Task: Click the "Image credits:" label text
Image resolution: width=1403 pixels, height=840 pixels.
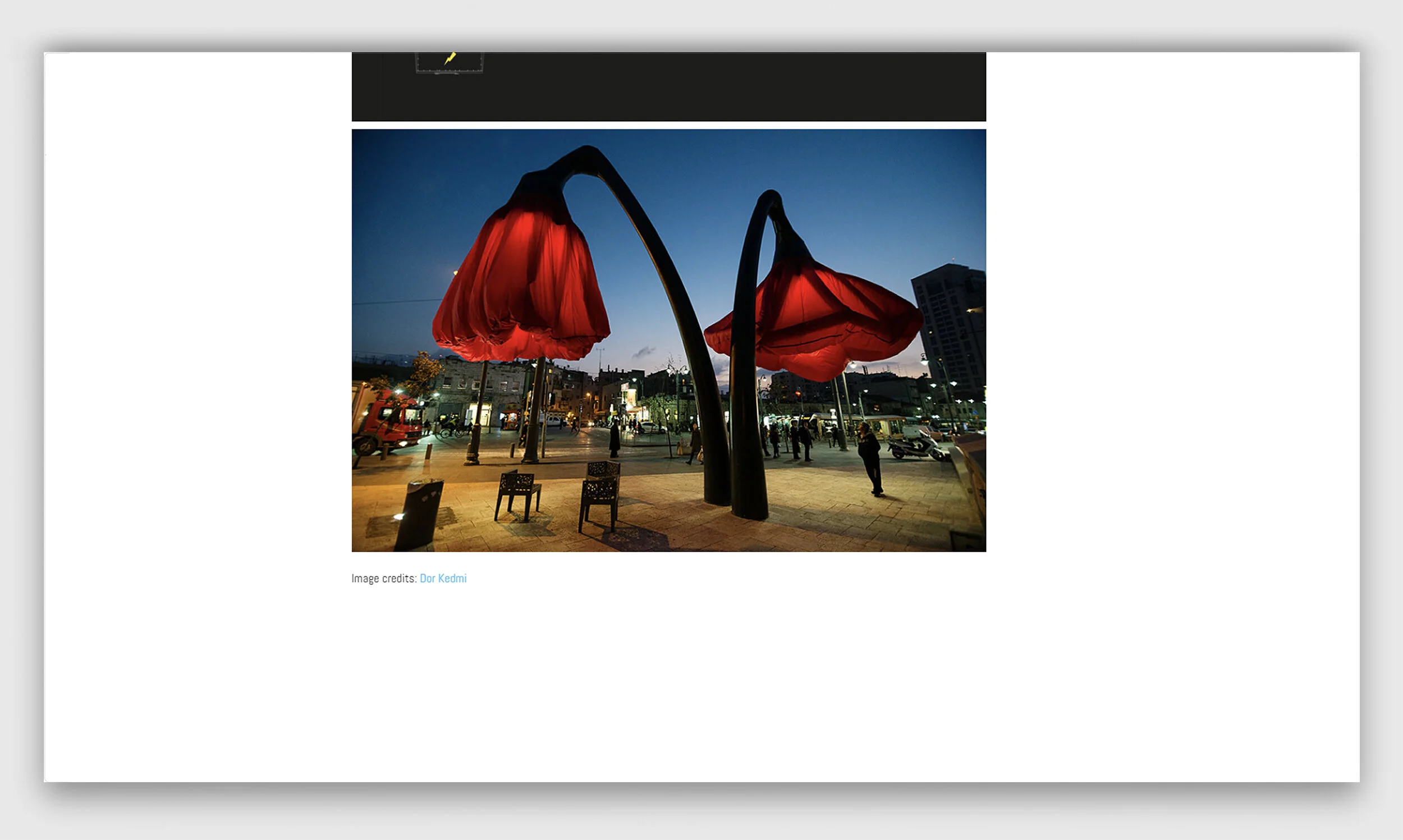Action: point(384,578)
